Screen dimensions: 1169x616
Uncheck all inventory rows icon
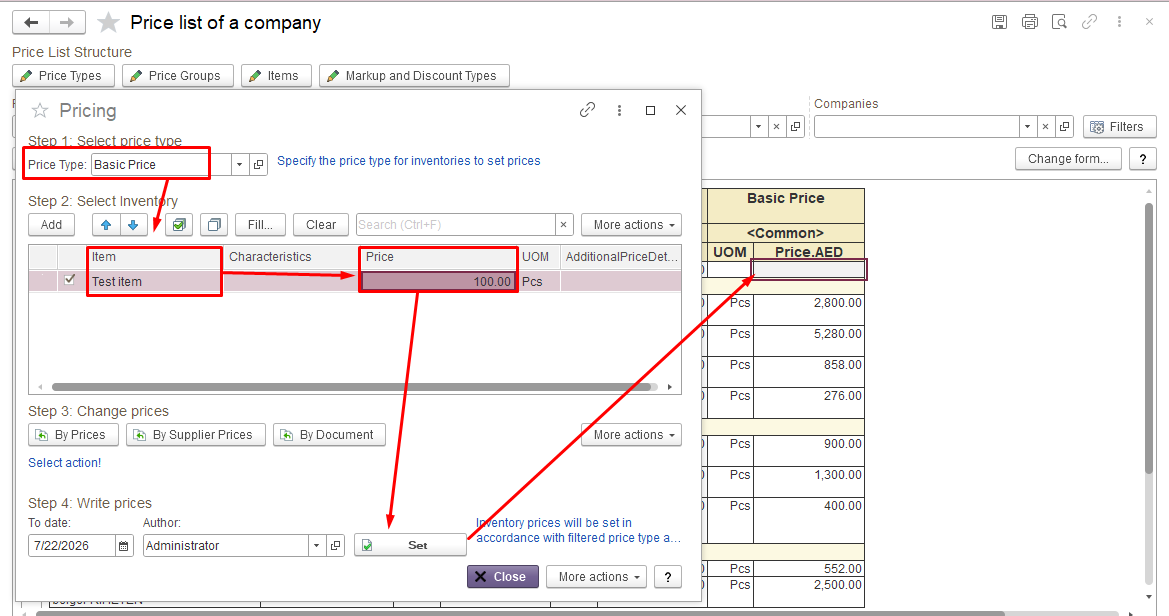click(x=214, y=224)
